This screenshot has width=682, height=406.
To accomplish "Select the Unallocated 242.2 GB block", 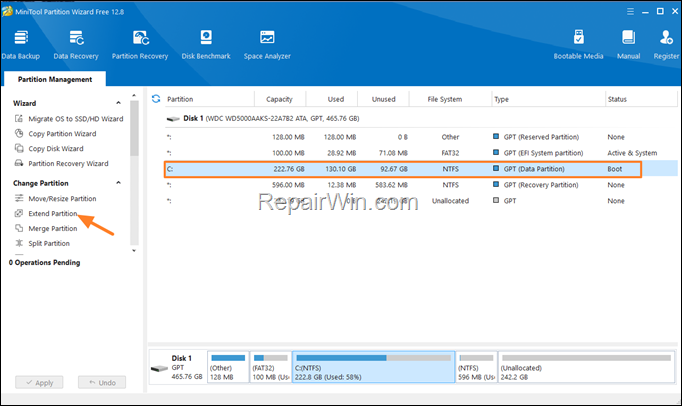I will [x=586, y=367].
